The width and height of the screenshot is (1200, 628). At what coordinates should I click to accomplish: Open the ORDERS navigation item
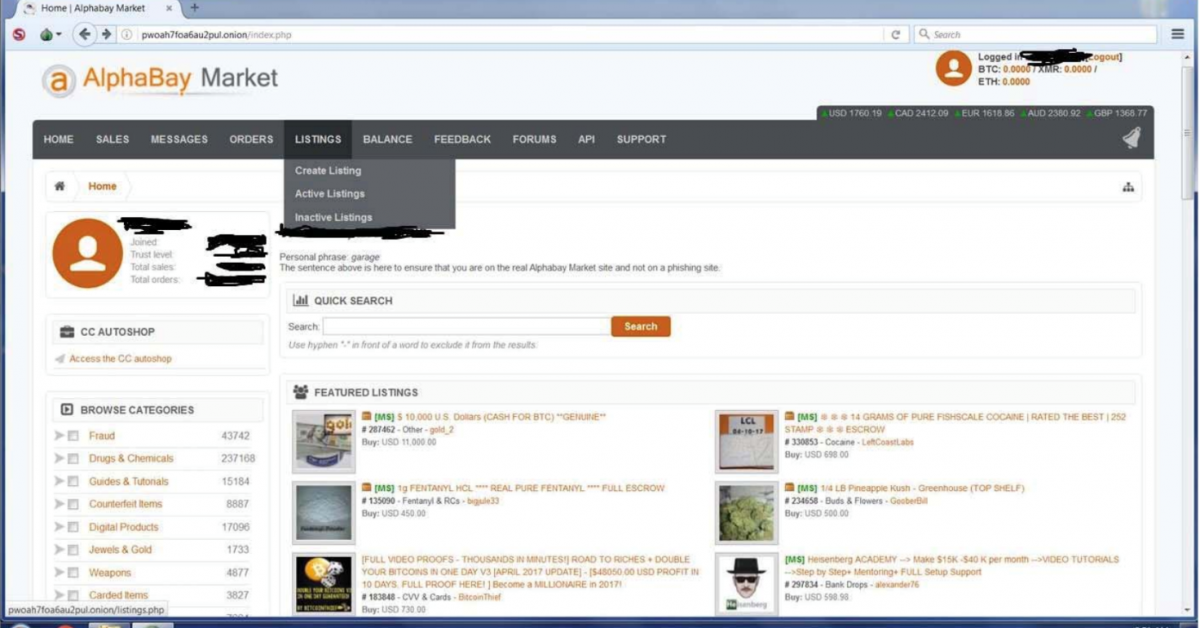coord(251,140)
